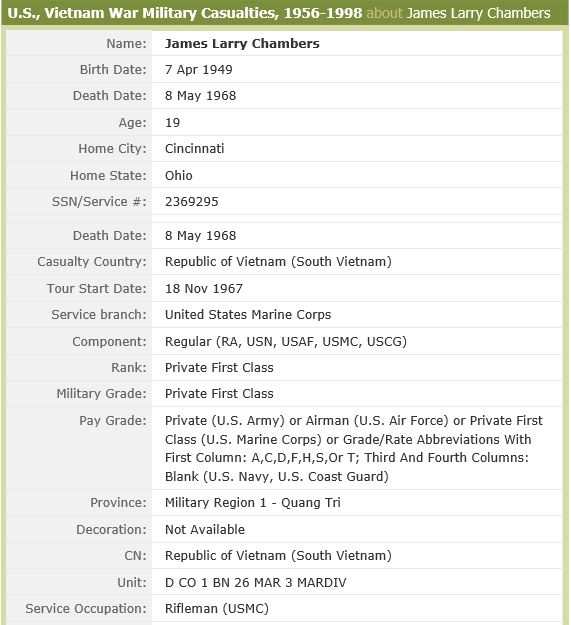The height and width of the screenshot is (625, 571).
Task: Click the database title U.S., Vietnam War Military Casualties
Action: [184, 13]
